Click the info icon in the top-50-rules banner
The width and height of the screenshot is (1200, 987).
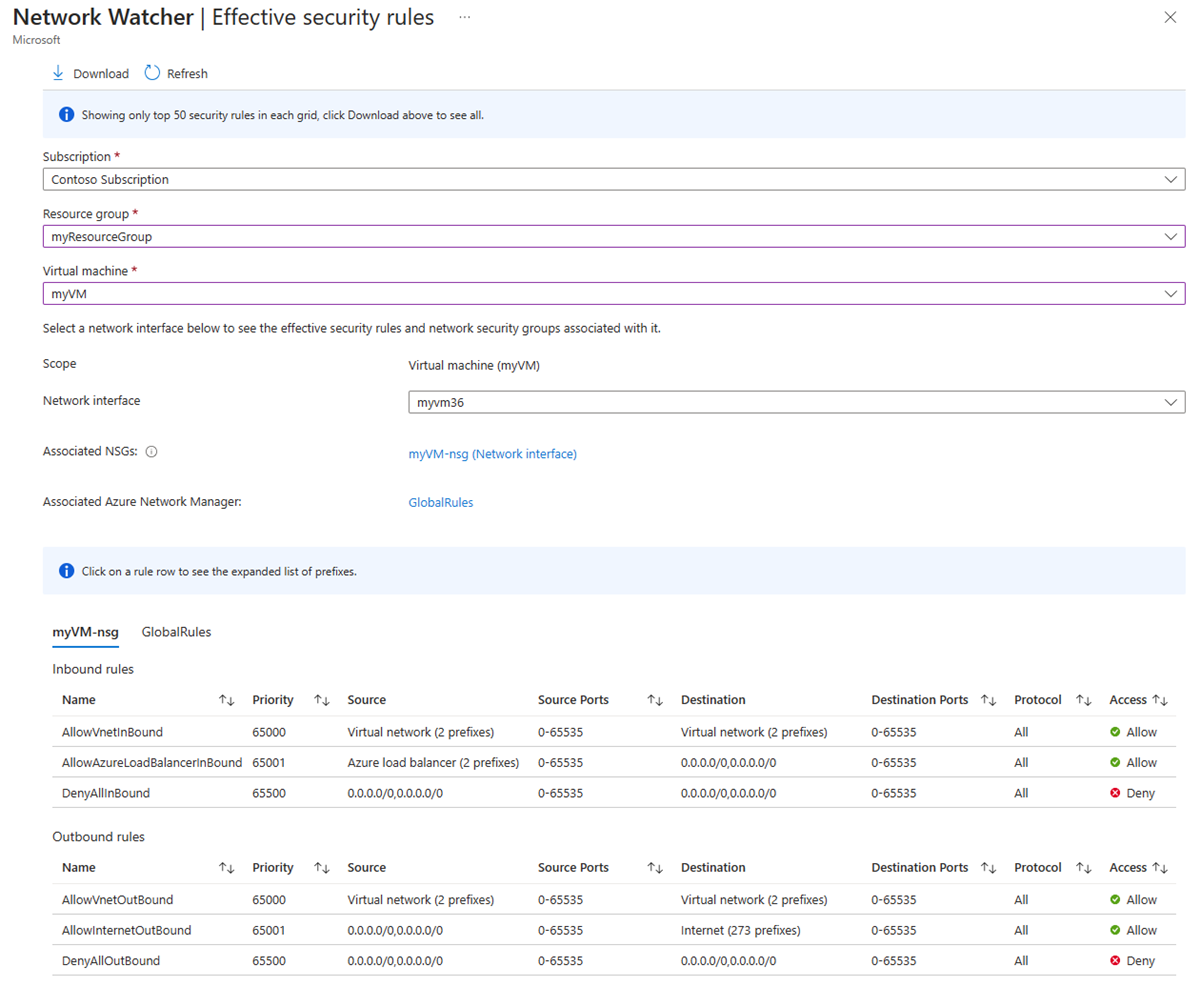[x=65, y=114]
